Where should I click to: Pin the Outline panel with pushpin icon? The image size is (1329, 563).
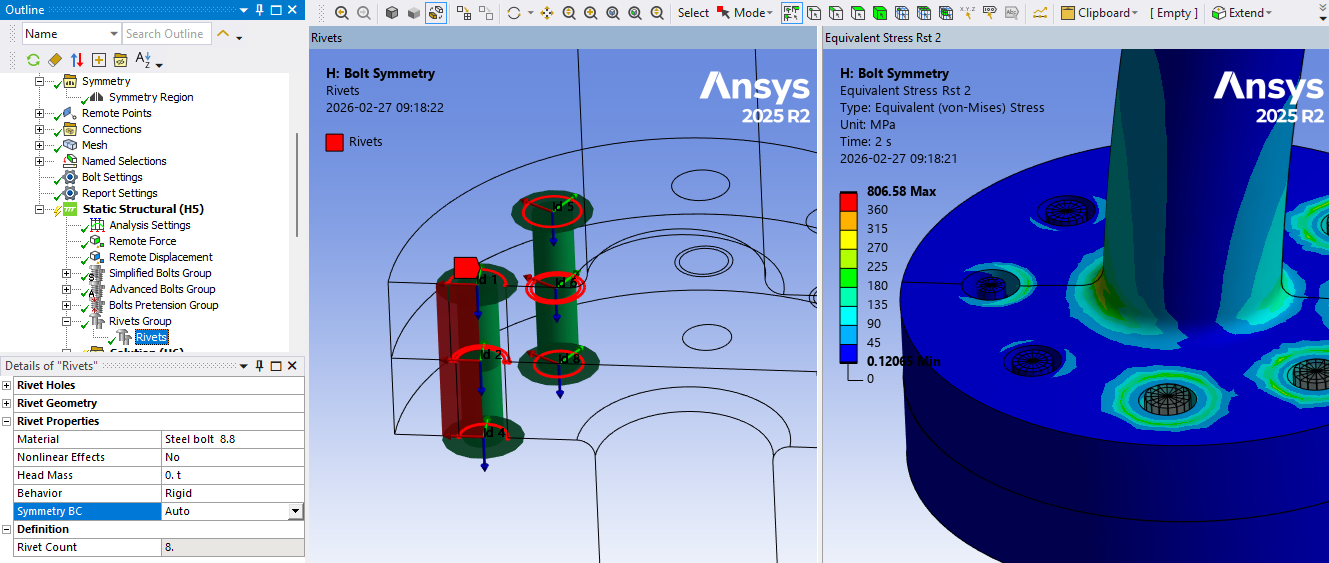(260, 10)
